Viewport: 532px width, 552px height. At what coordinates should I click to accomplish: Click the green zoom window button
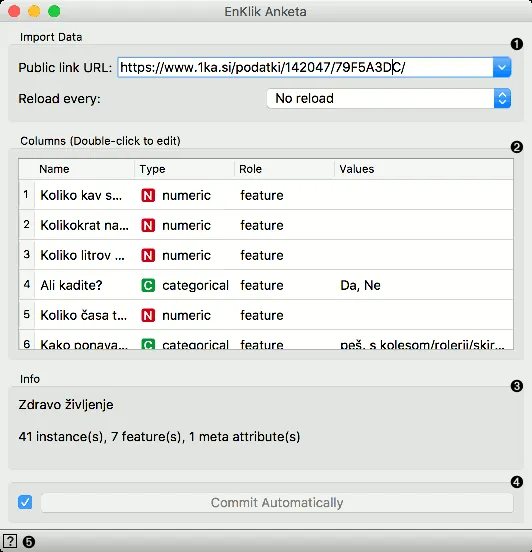(54, 11)
